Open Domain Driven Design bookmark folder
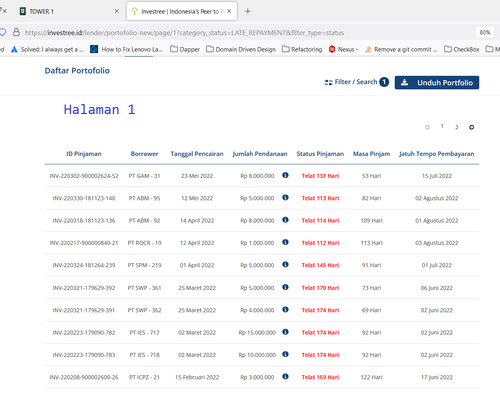500x404 pixels. pos(241,49)
